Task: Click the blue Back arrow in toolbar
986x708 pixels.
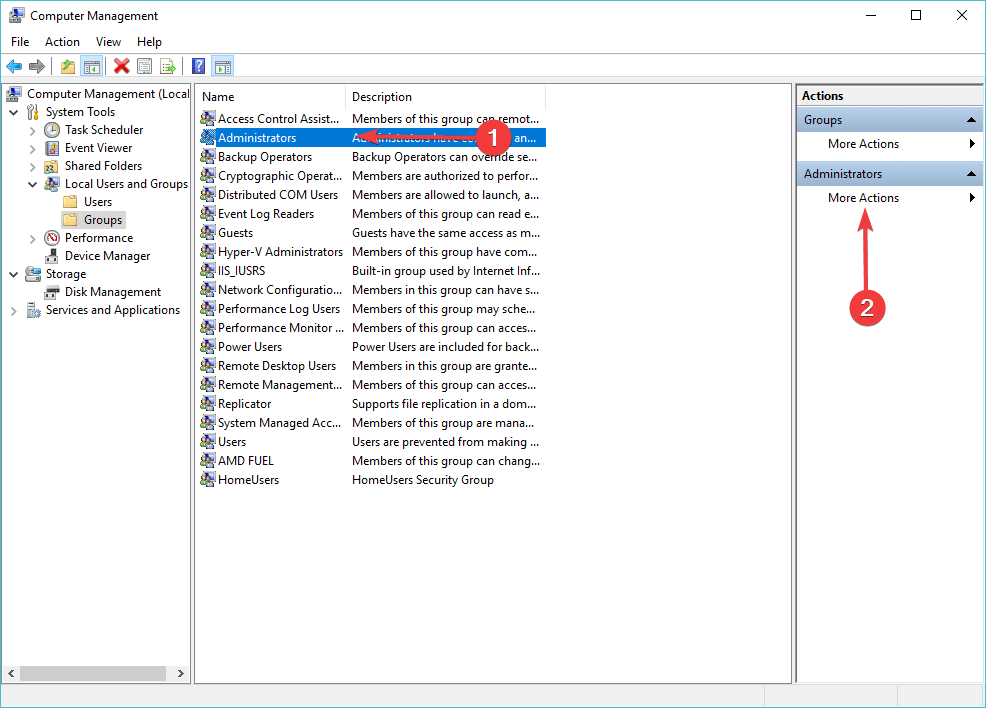Action: point(14,66)
